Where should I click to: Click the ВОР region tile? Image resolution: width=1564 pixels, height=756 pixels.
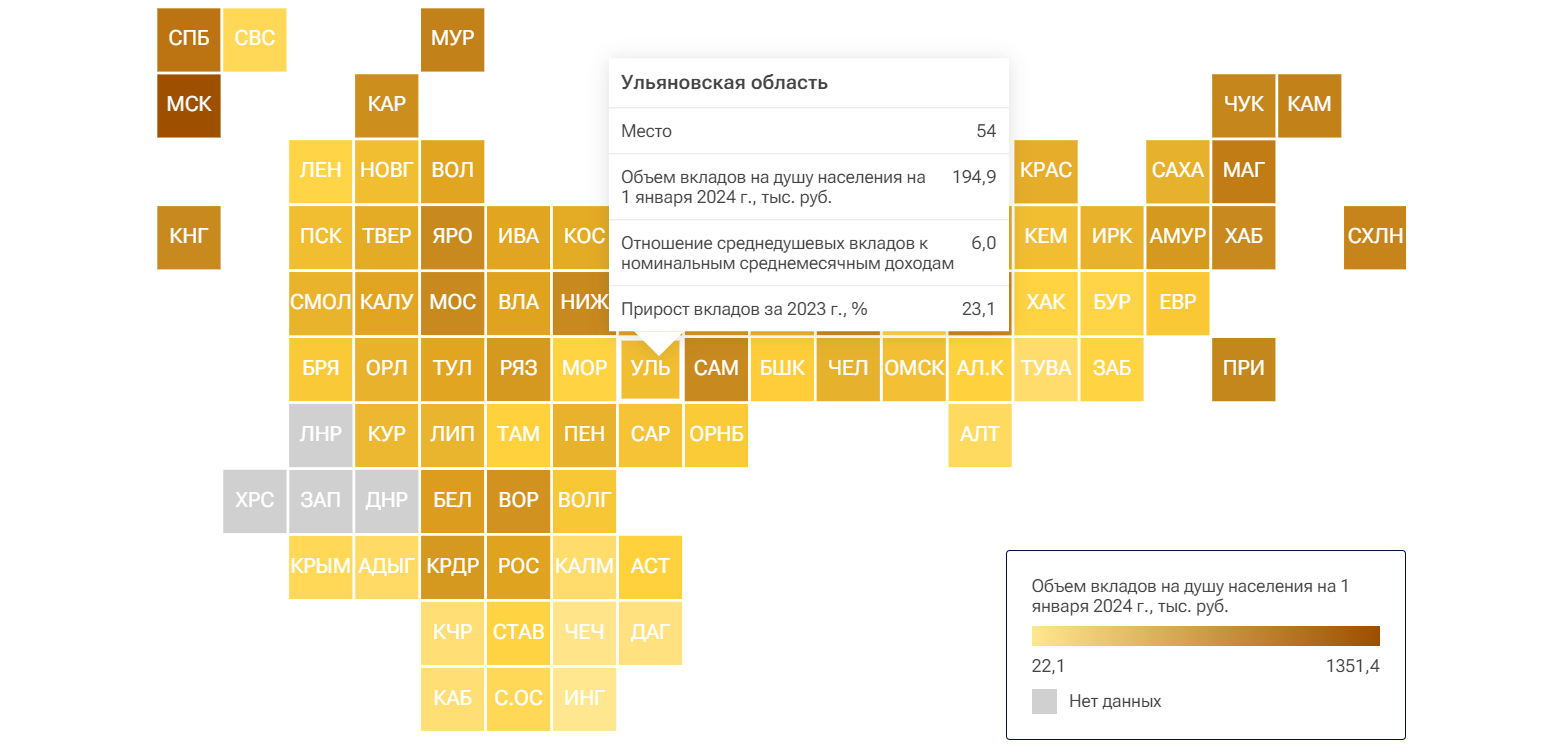point(518,501)
